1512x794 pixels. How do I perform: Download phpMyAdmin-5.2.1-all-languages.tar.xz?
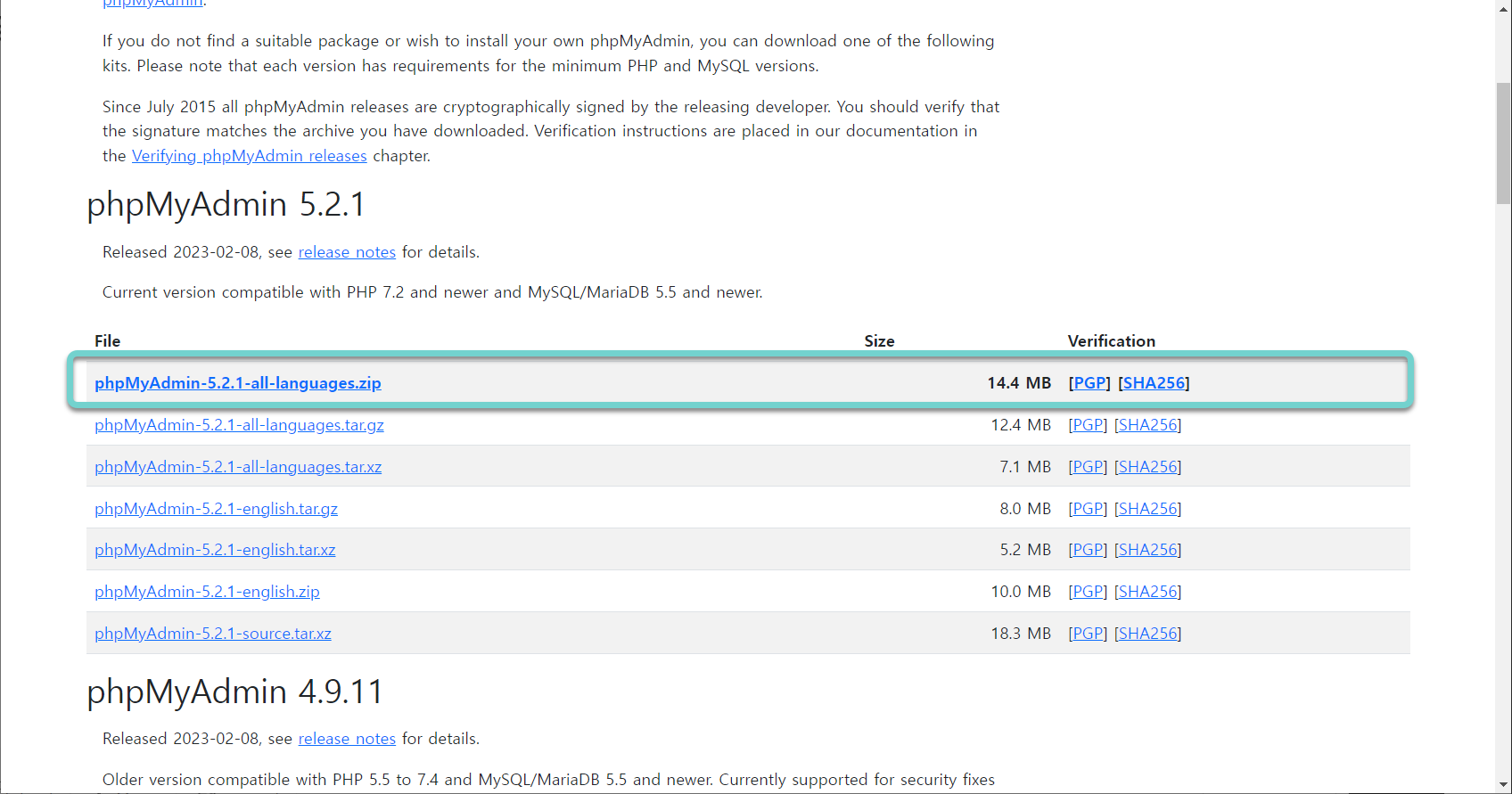coord(238,467)
